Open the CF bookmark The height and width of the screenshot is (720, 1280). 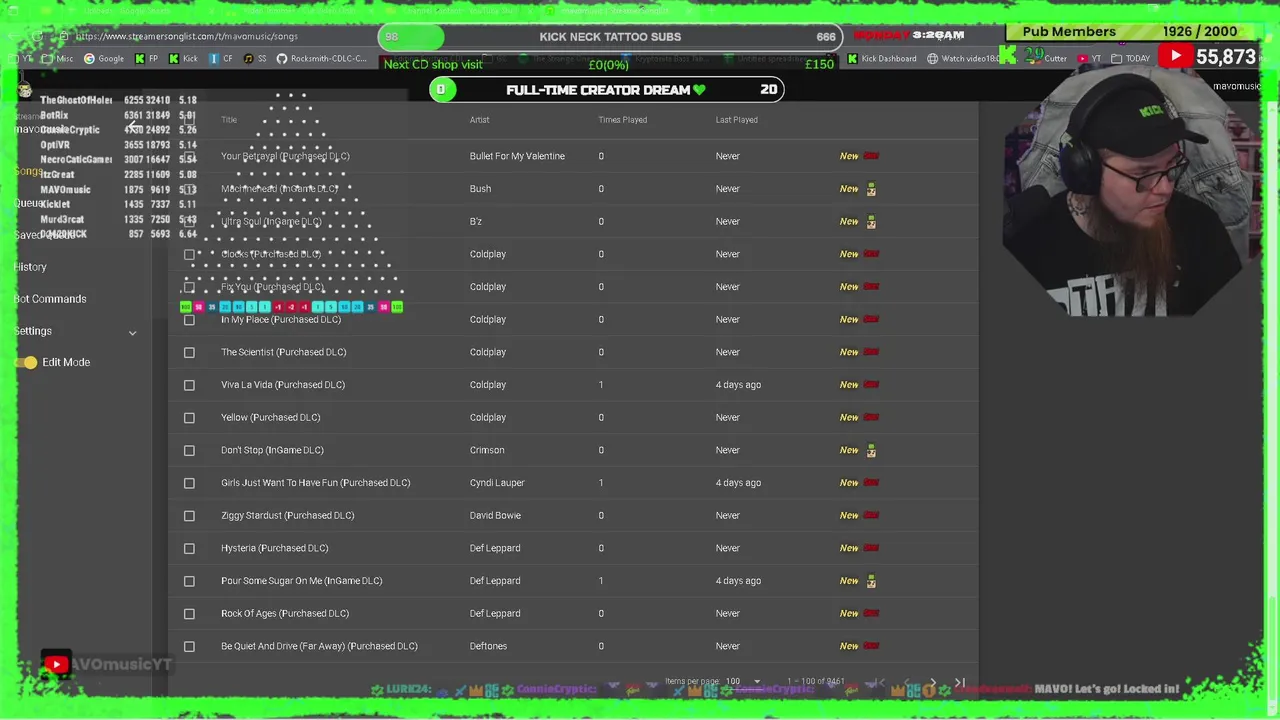click(x=221, y=59)
